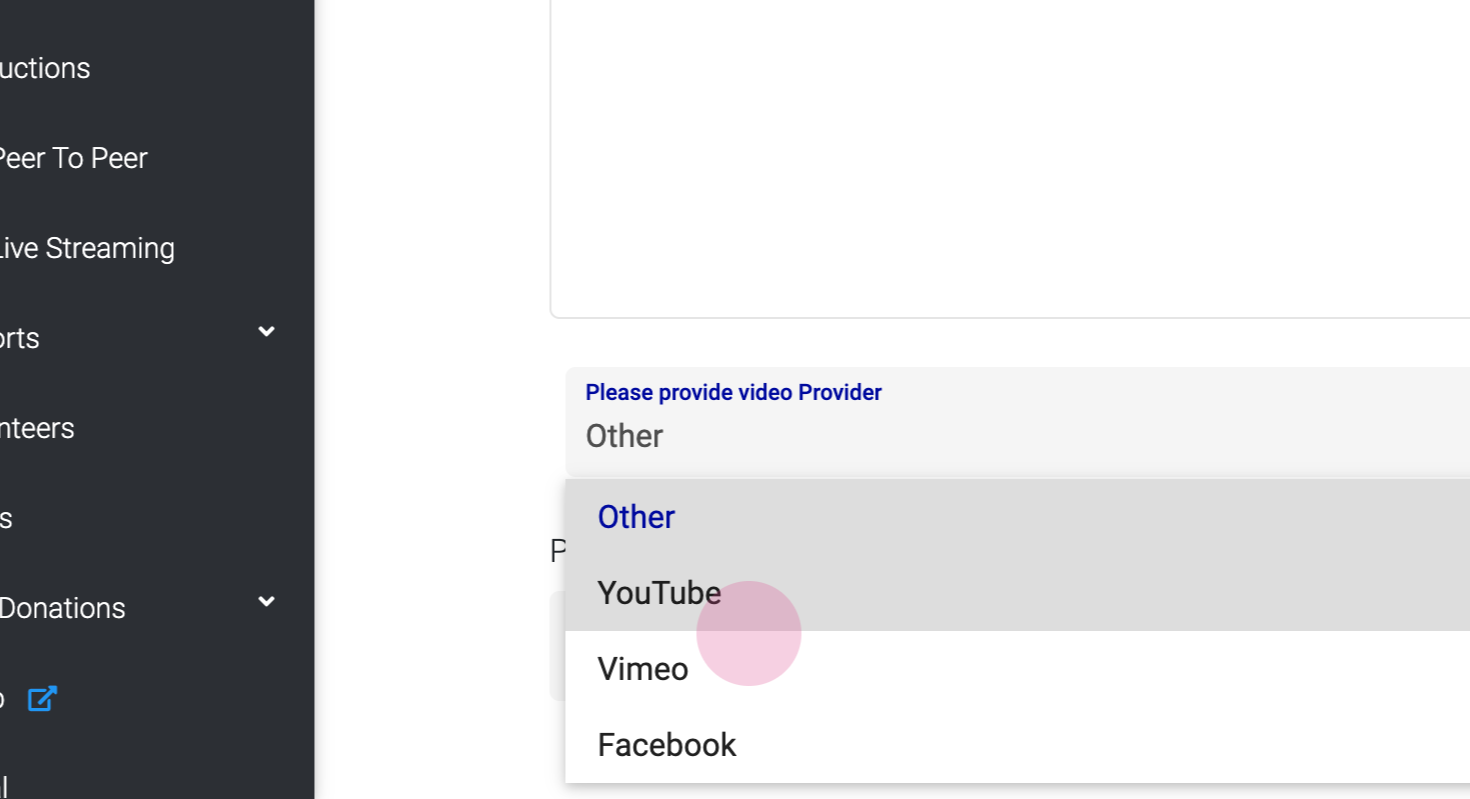Navigate to Auctions in the sidebar
The height and width of the screenshot is (799, 1470).
click(x=45, y=68)
